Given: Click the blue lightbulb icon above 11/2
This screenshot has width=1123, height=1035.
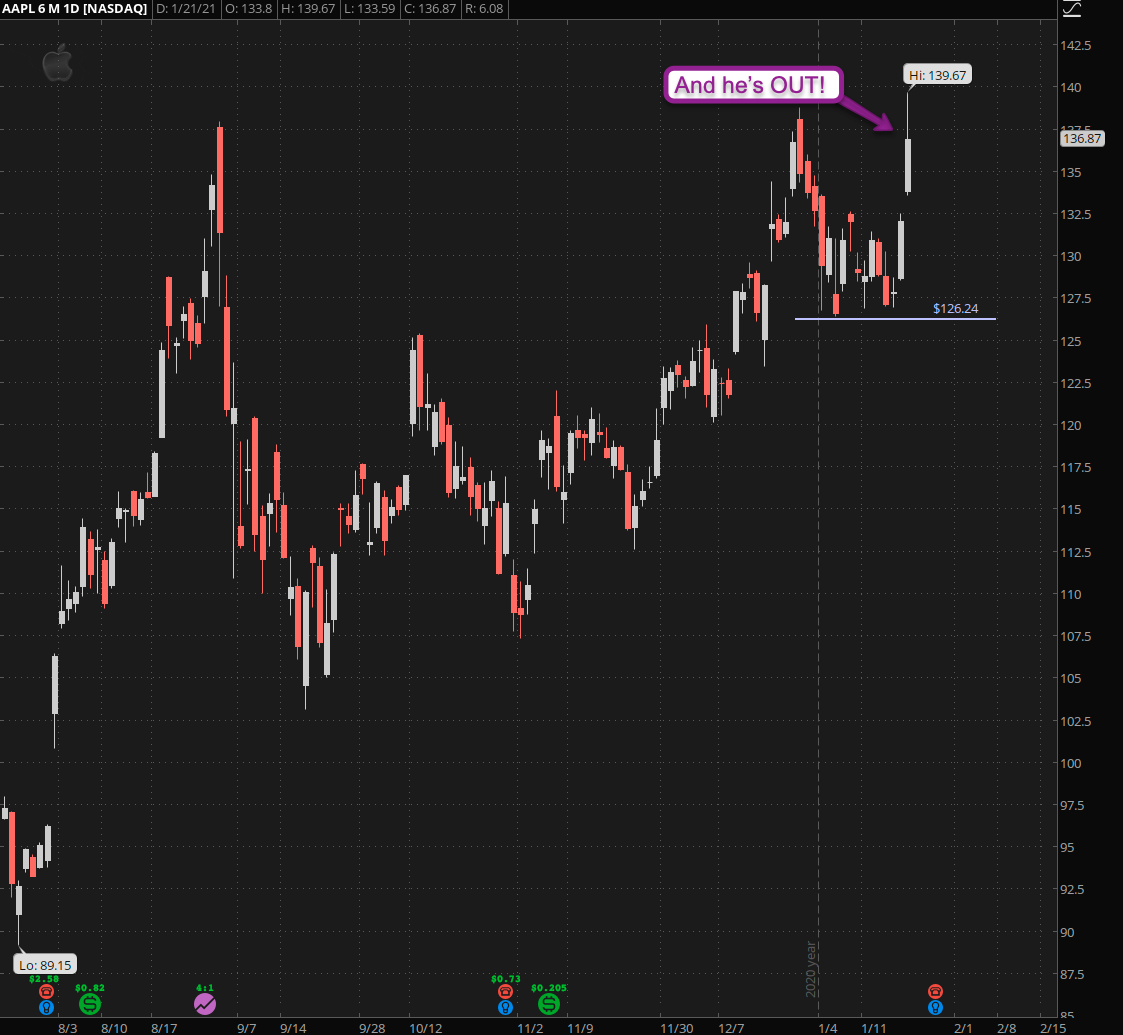Looking at the screenshot, I should click(505, 1008).
